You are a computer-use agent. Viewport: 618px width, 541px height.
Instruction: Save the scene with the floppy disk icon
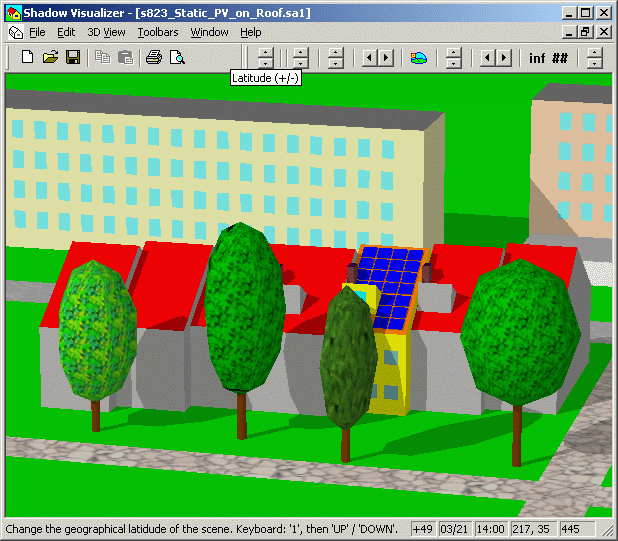click(x=73, y=58)
